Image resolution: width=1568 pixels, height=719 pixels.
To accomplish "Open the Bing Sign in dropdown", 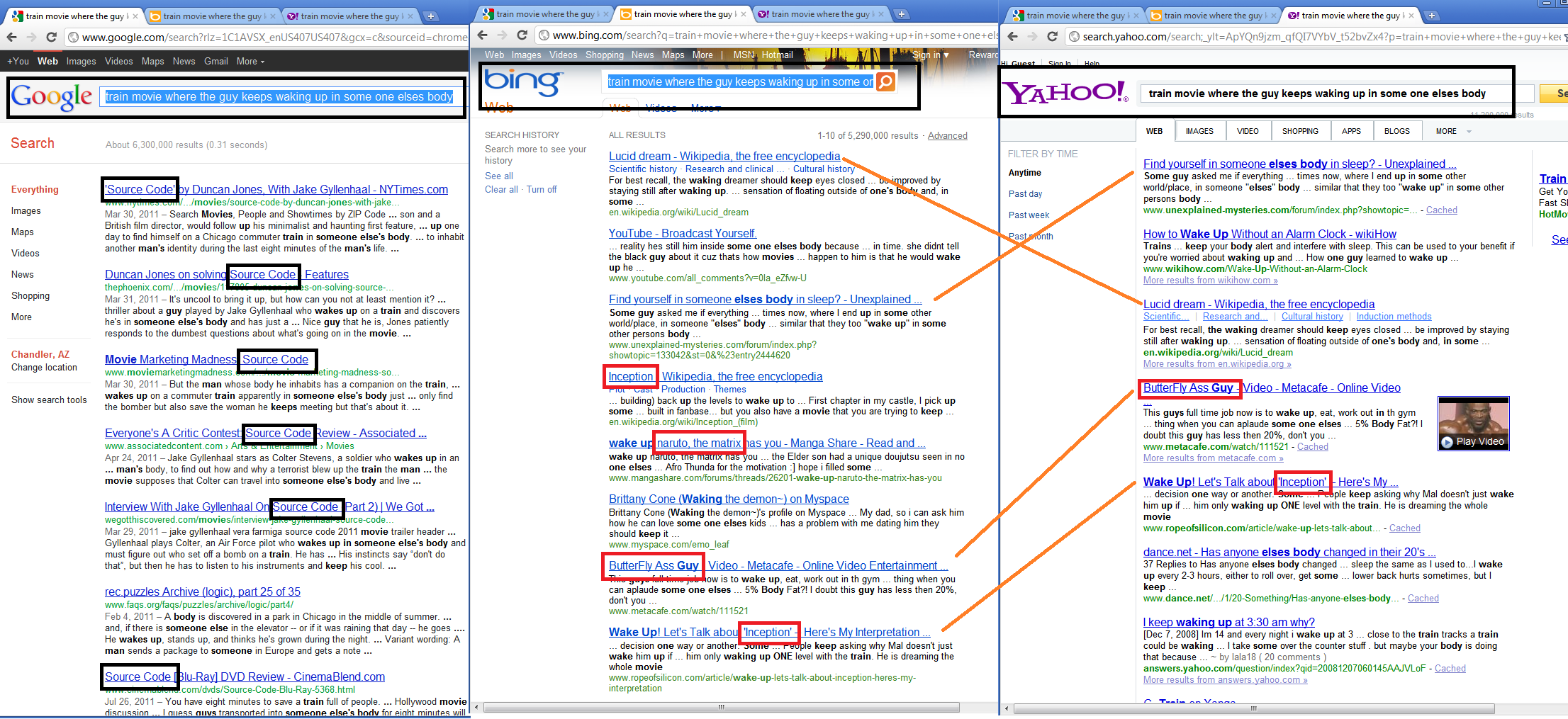I will tap(930, 55).
